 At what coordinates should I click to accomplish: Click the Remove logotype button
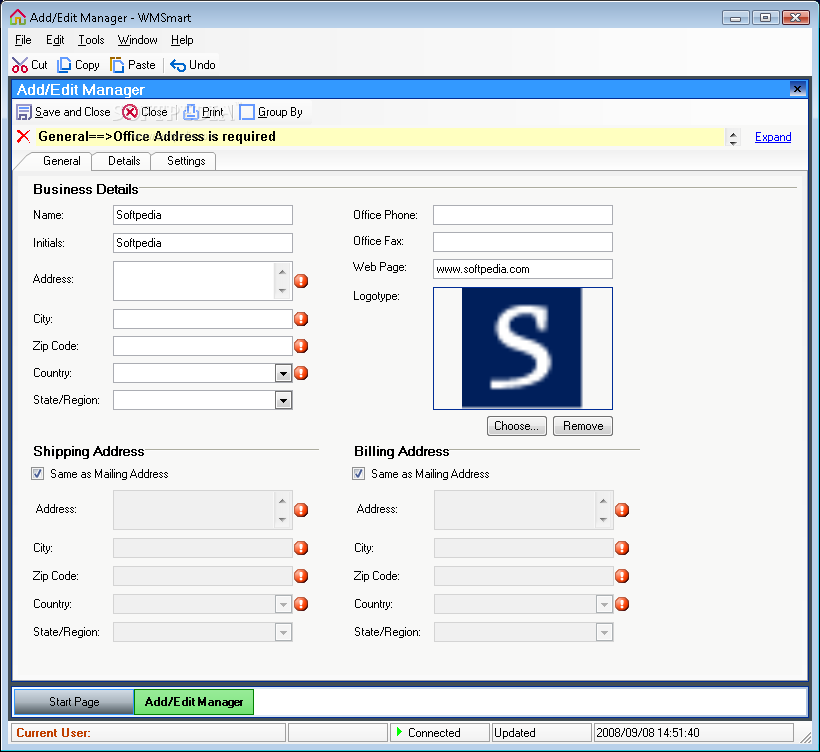583,426
